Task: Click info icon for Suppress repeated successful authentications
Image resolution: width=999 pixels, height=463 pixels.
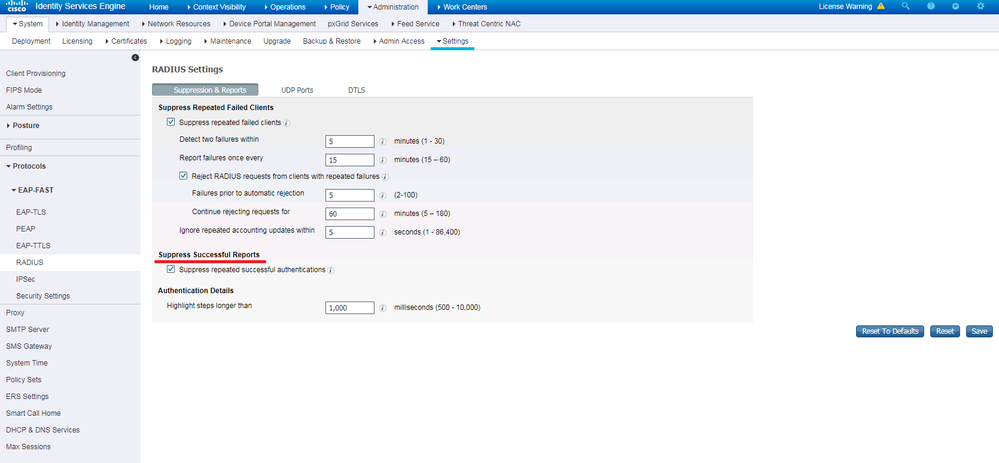Action: (x=331, y=271)
